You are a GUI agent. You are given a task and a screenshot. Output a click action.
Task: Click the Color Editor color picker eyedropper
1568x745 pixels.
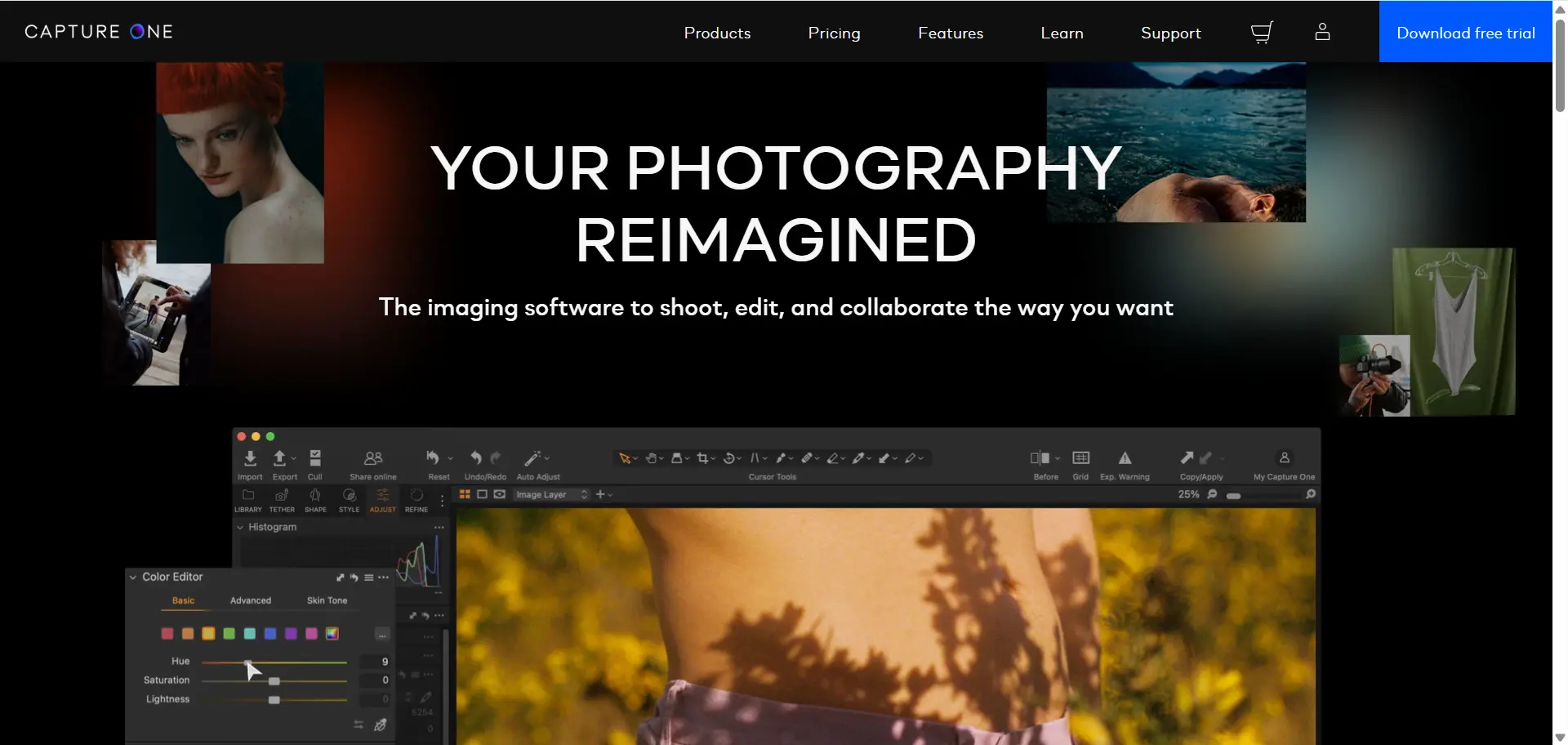[x=380, y=725]
